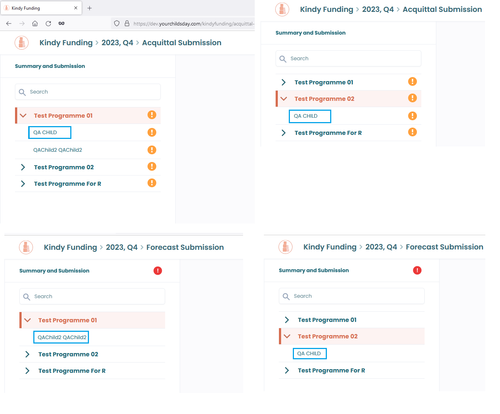Click the padlock icon in the address bar
The image size is (500, 414).
click(127, 23)
